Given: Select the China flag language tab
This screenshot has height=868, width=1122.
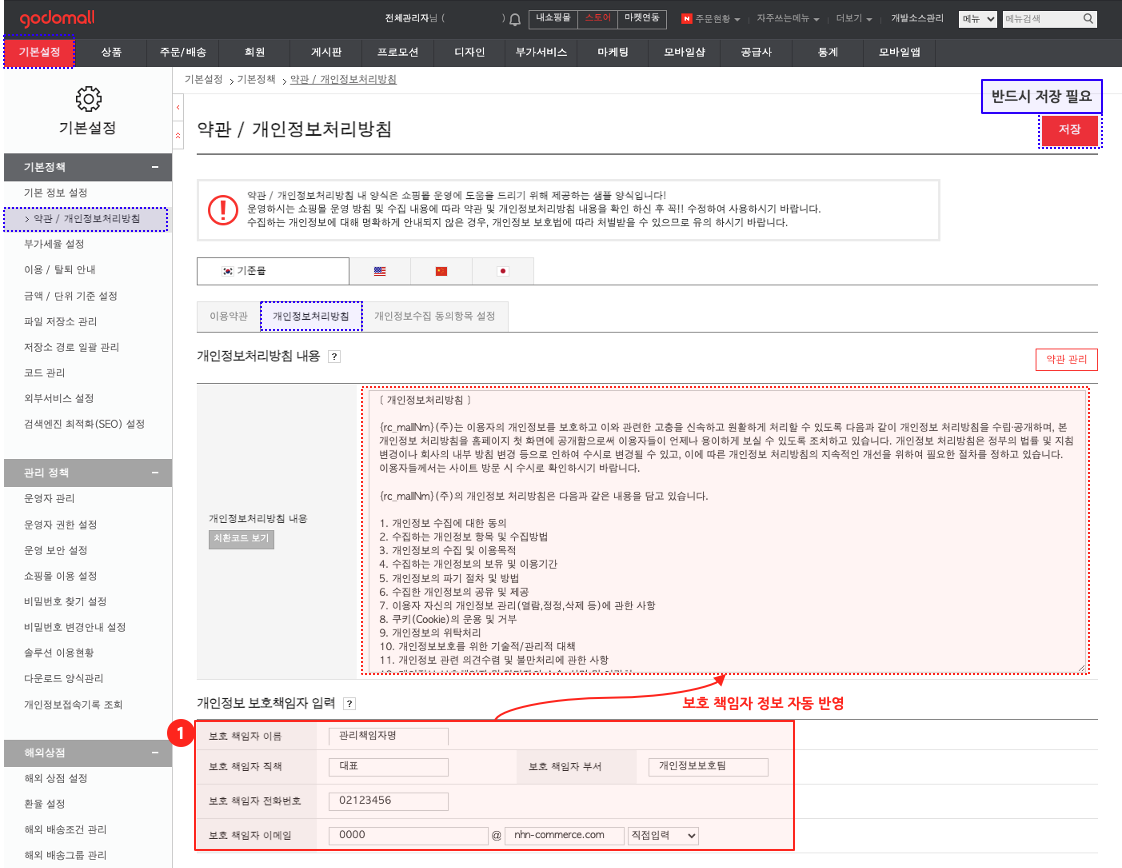Looking at the screenshot, I should point(441,271).
